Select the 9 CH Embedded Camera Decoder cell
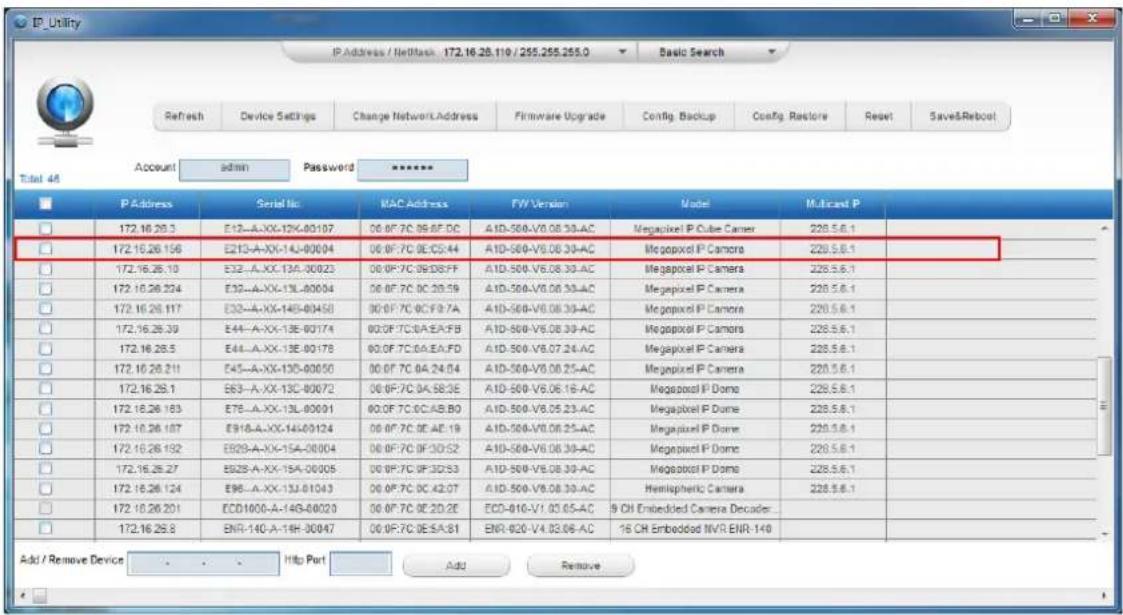 (693, 509)
